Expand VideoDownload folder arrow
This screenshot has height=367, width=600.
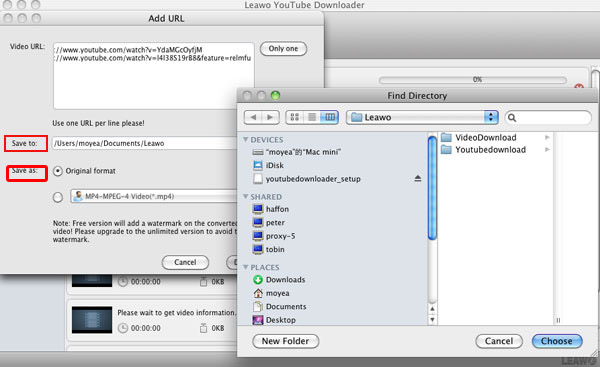548,137
